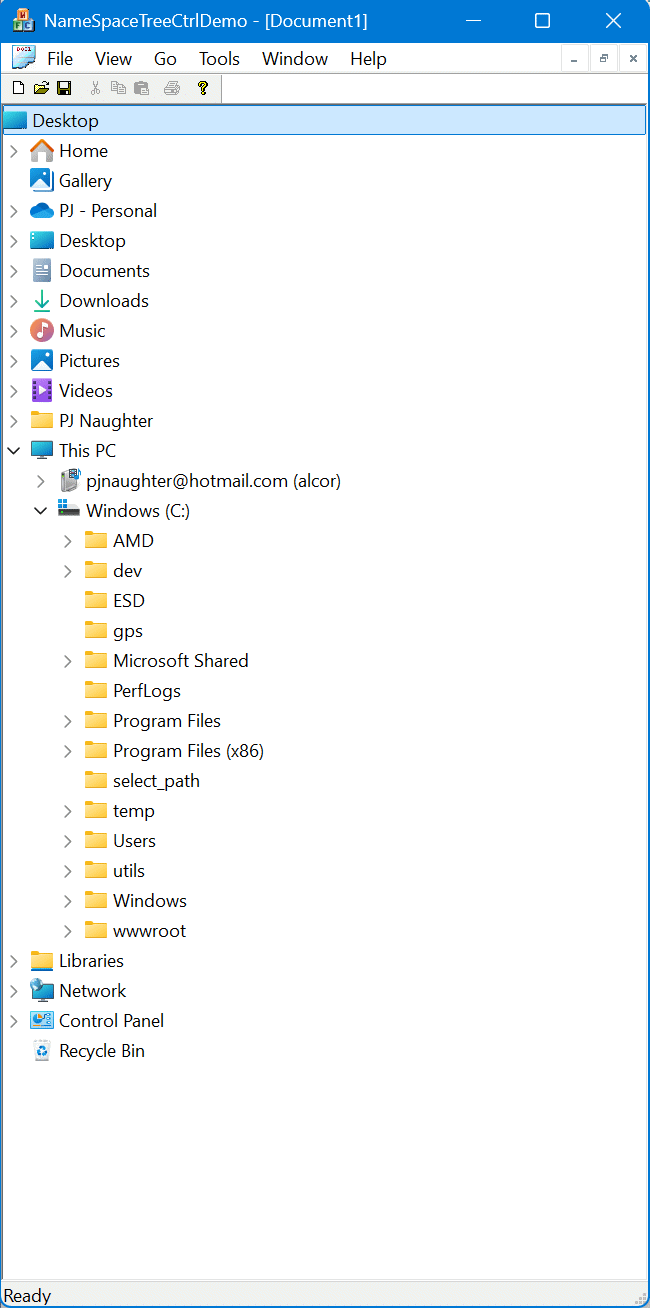Expand the Home node chevron
This screenshot has height=1308, width=650.
tap(14, 151)
